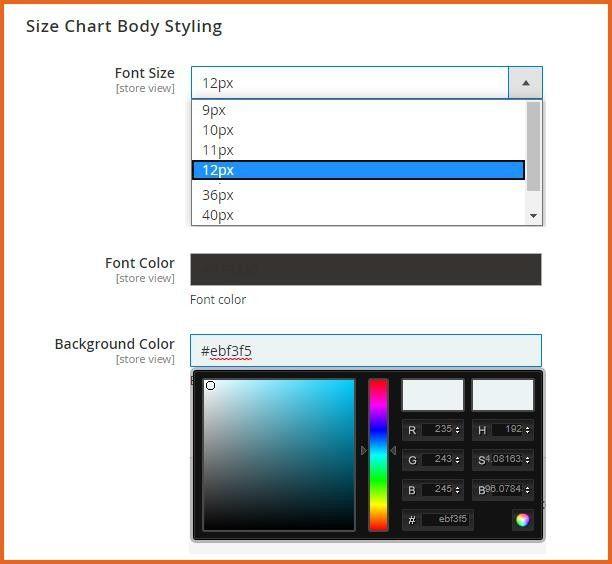Click the new color preview swatch
This screenshot has height=564, width=612.
(x=432, y=395)
